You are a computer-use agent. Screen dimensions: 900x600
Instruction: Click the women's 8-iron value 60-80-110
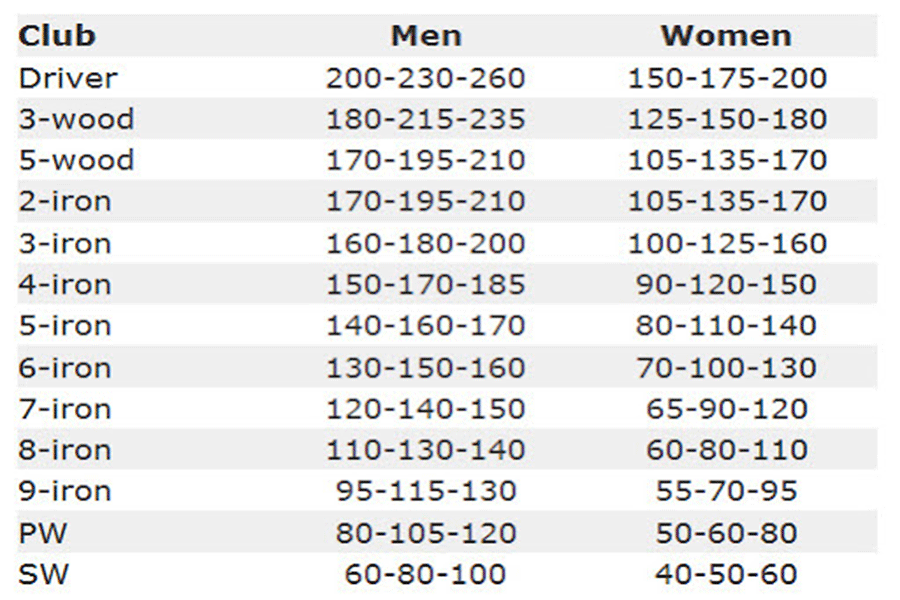pos(727,450)
